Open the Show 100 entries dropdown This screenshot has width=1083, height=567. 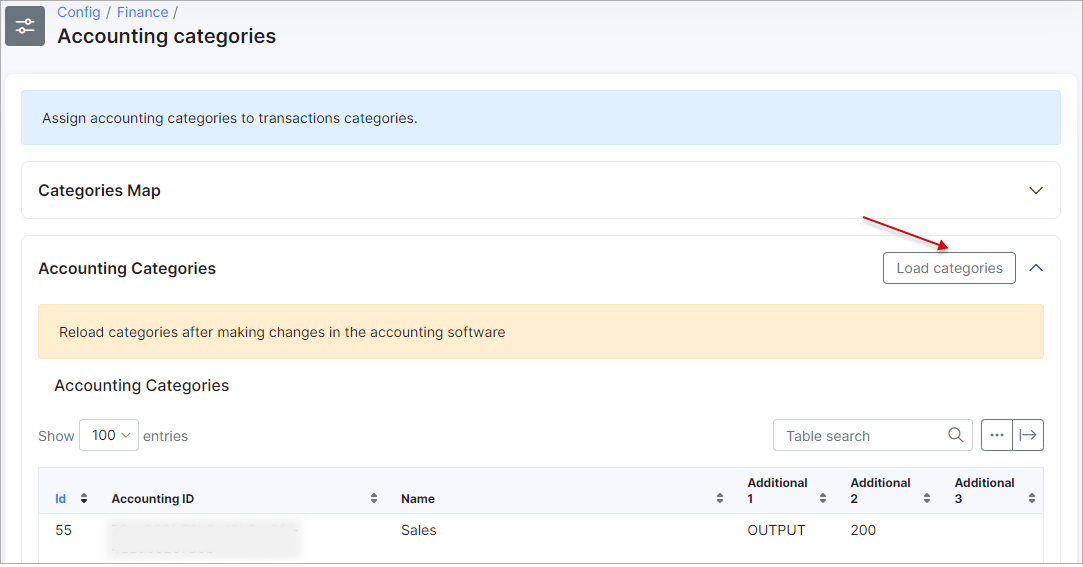click(109, 435)
